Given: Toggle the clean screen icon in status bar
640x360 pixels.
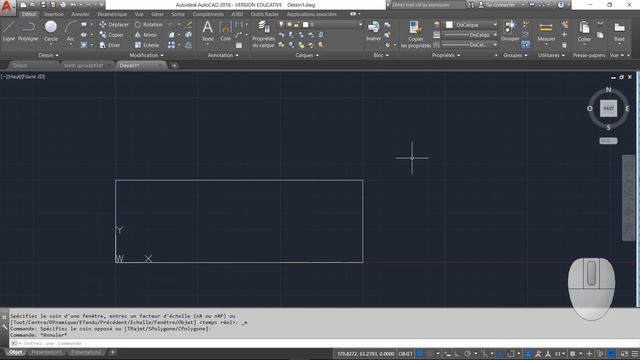Looking at the screenshot, I should 625,353.
